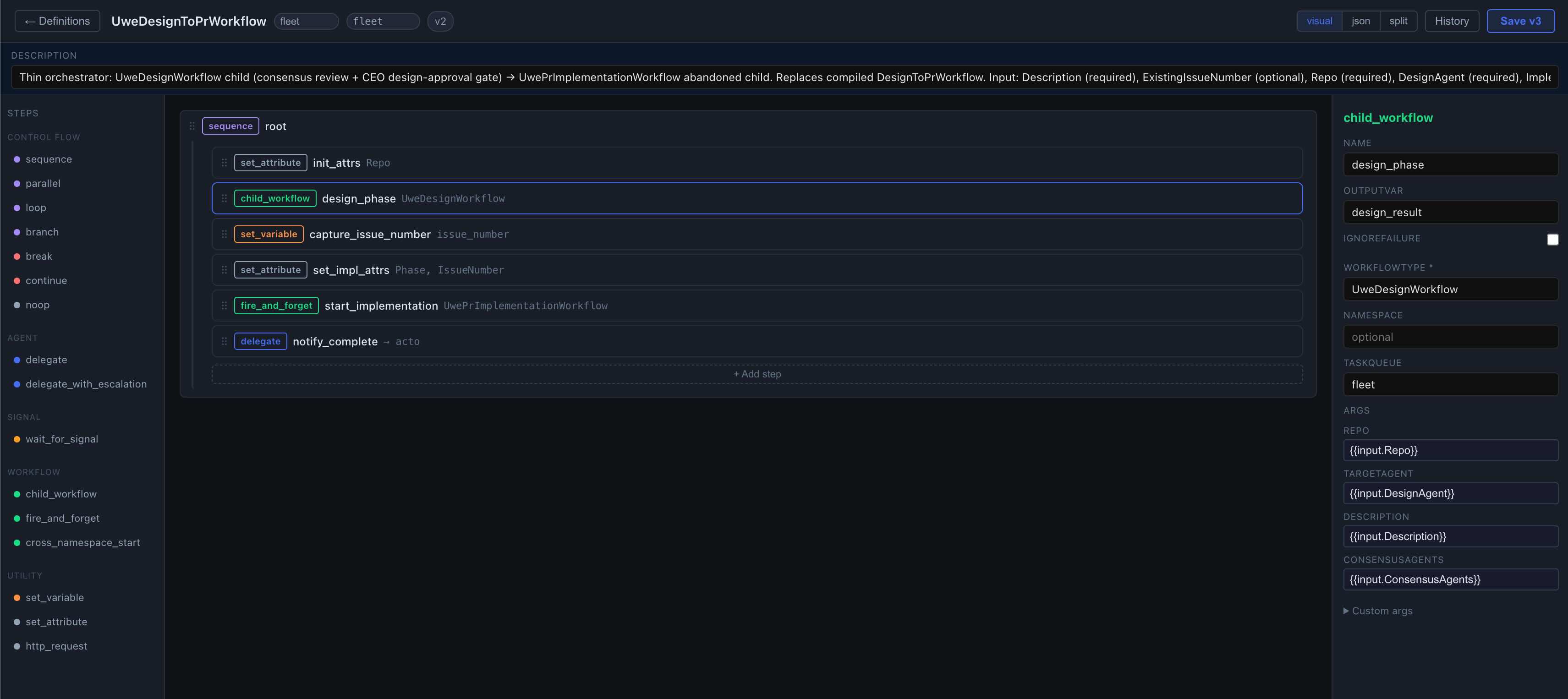Select the cross_namespace_start step
This screenshot has height=699, width=1568.
coord(83,543)
